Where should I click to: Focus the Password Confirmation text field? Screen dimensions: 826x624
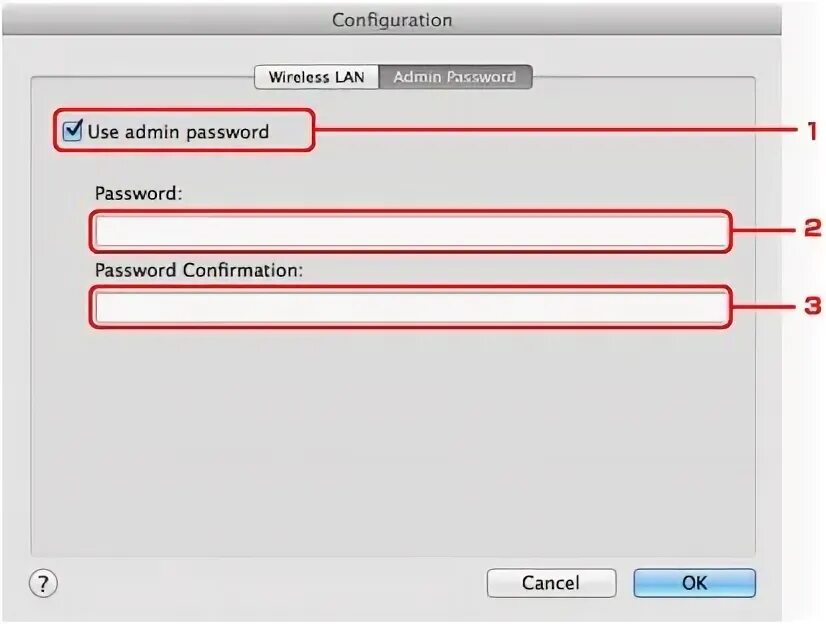[x=411, y=308]
